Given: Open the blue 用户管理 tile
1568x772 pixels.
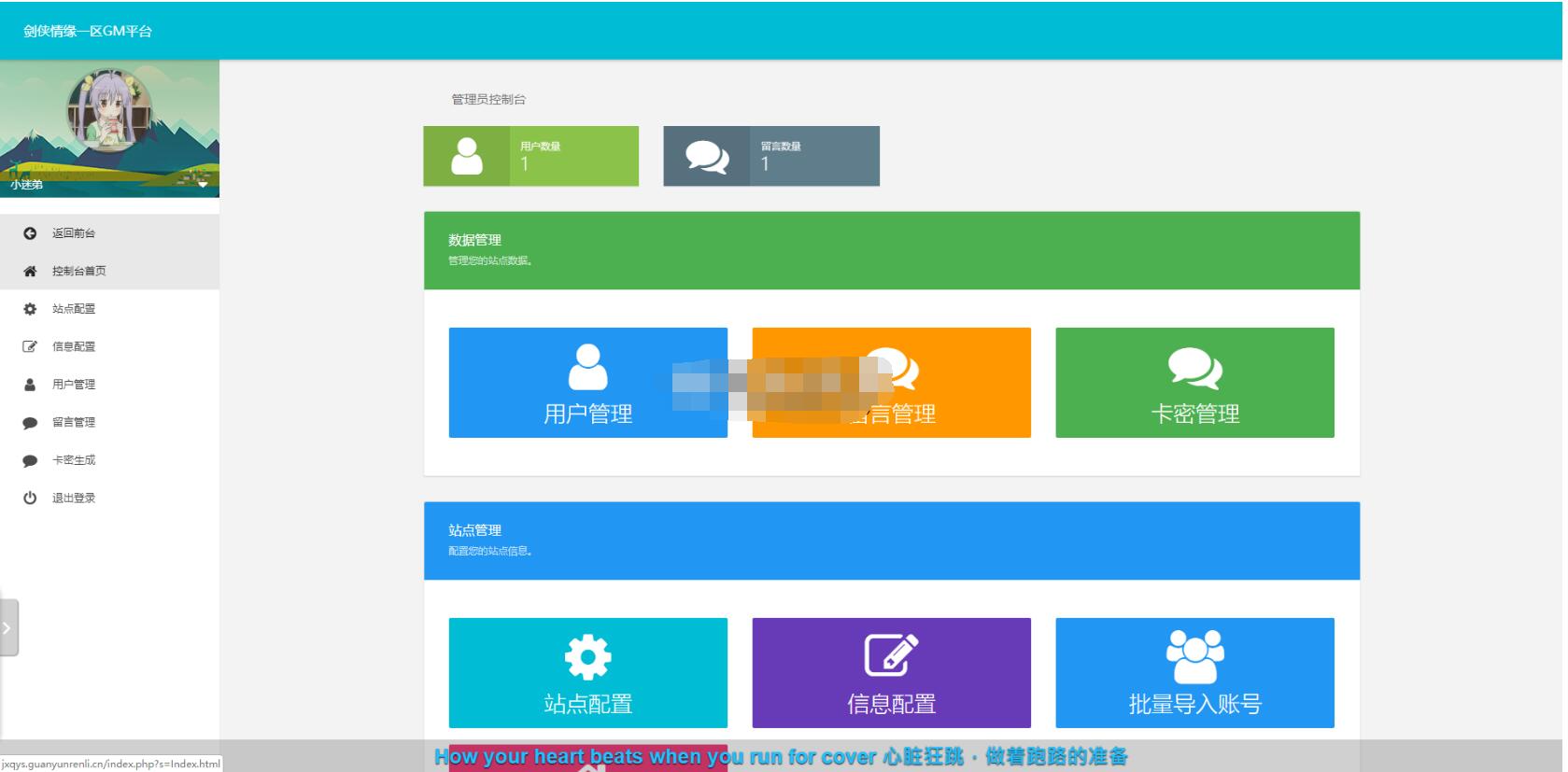Looking at the screenshot, I should 587,383.
